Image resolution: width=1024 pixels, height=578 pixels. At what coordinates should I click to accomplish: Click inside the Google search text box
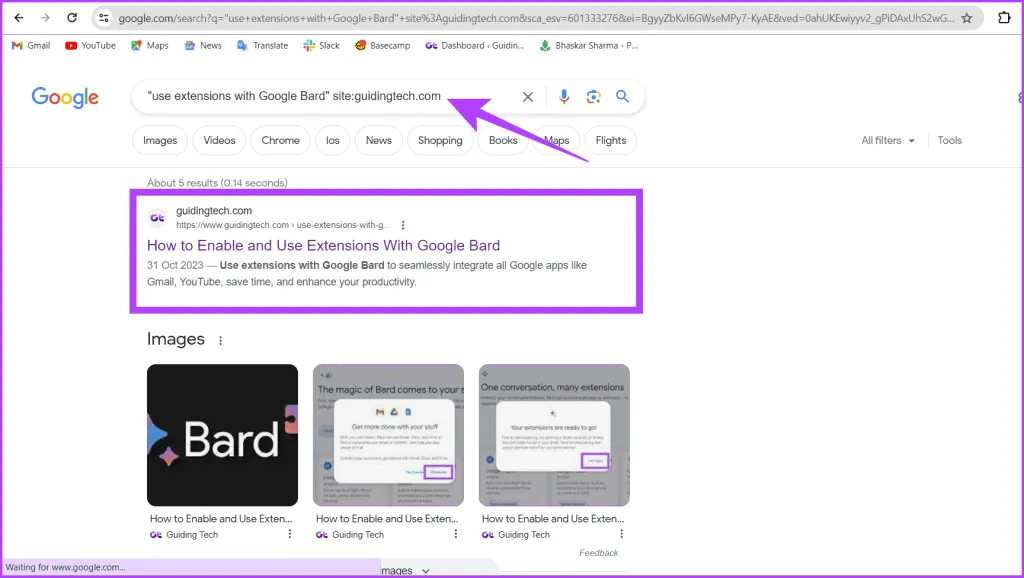pyautogui.click(x=330, y=97)
